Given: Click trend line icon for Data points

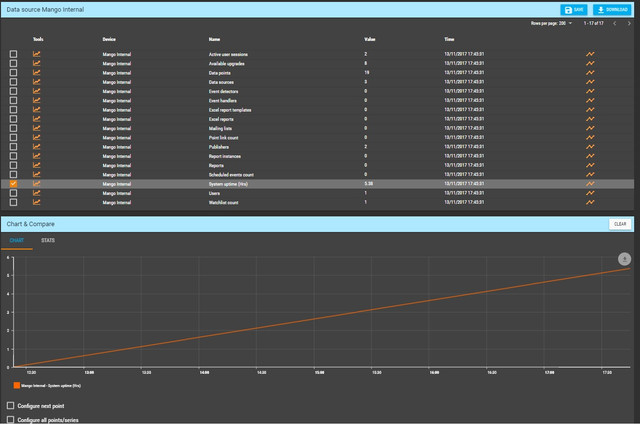Looking at the screenshot, I should [590, 73].
